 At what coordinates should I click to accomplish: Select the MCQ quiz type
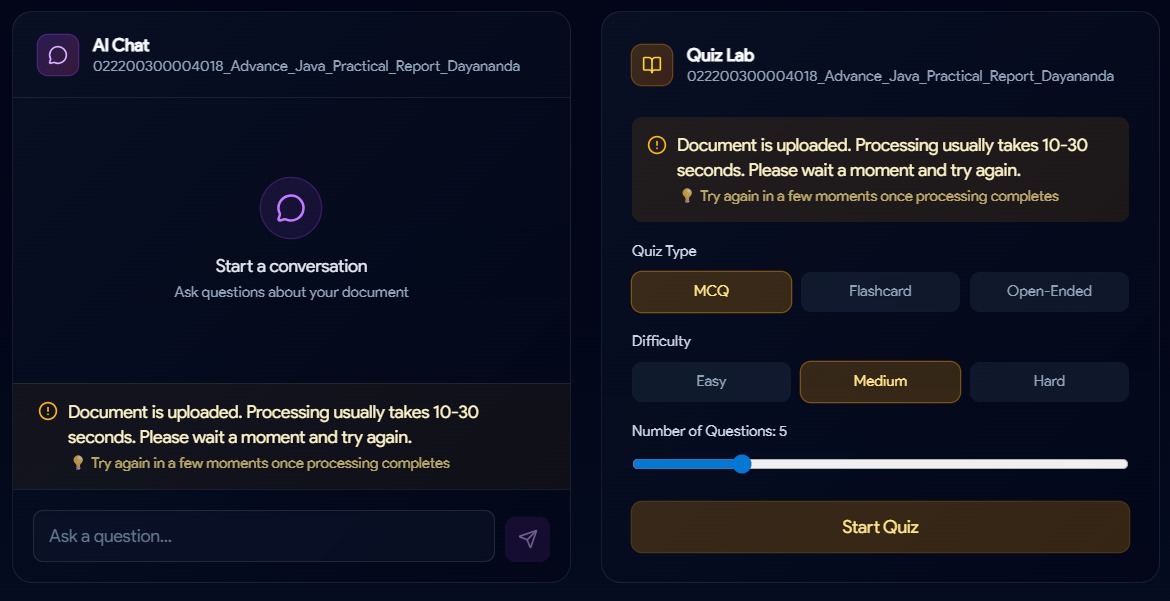[x=711, y=292]
